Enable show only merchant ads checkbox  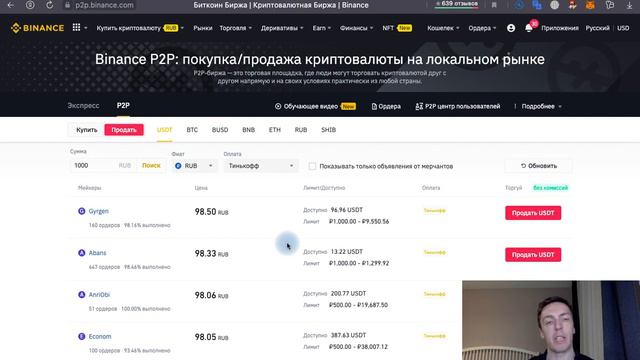pyautogui.click(x=312, y=166)
